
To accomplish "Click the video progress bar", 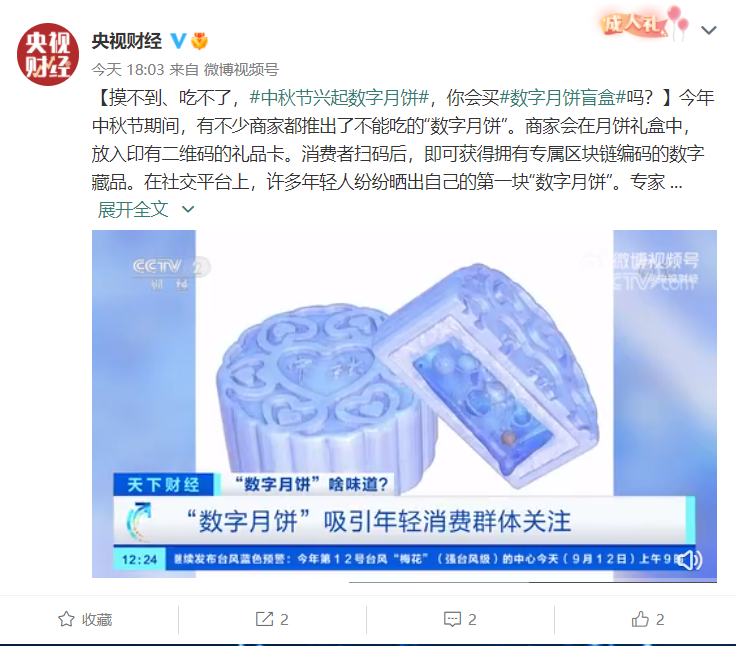I will tap(532, 582).
